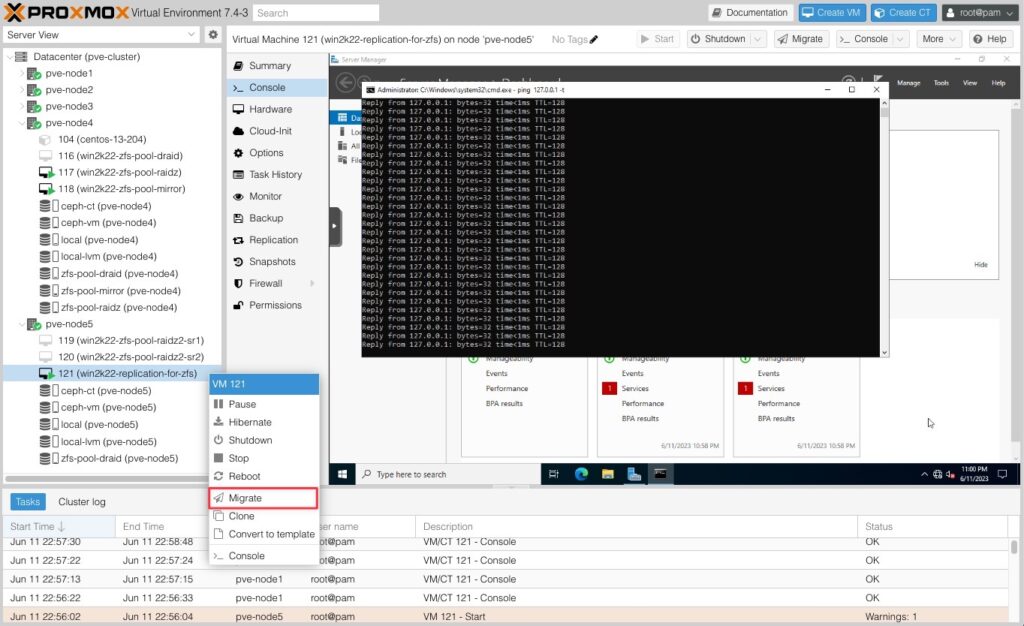Screen dimensions: 1024x626
Task: Open Task View in guest taskbar
Action: (554, 474)
